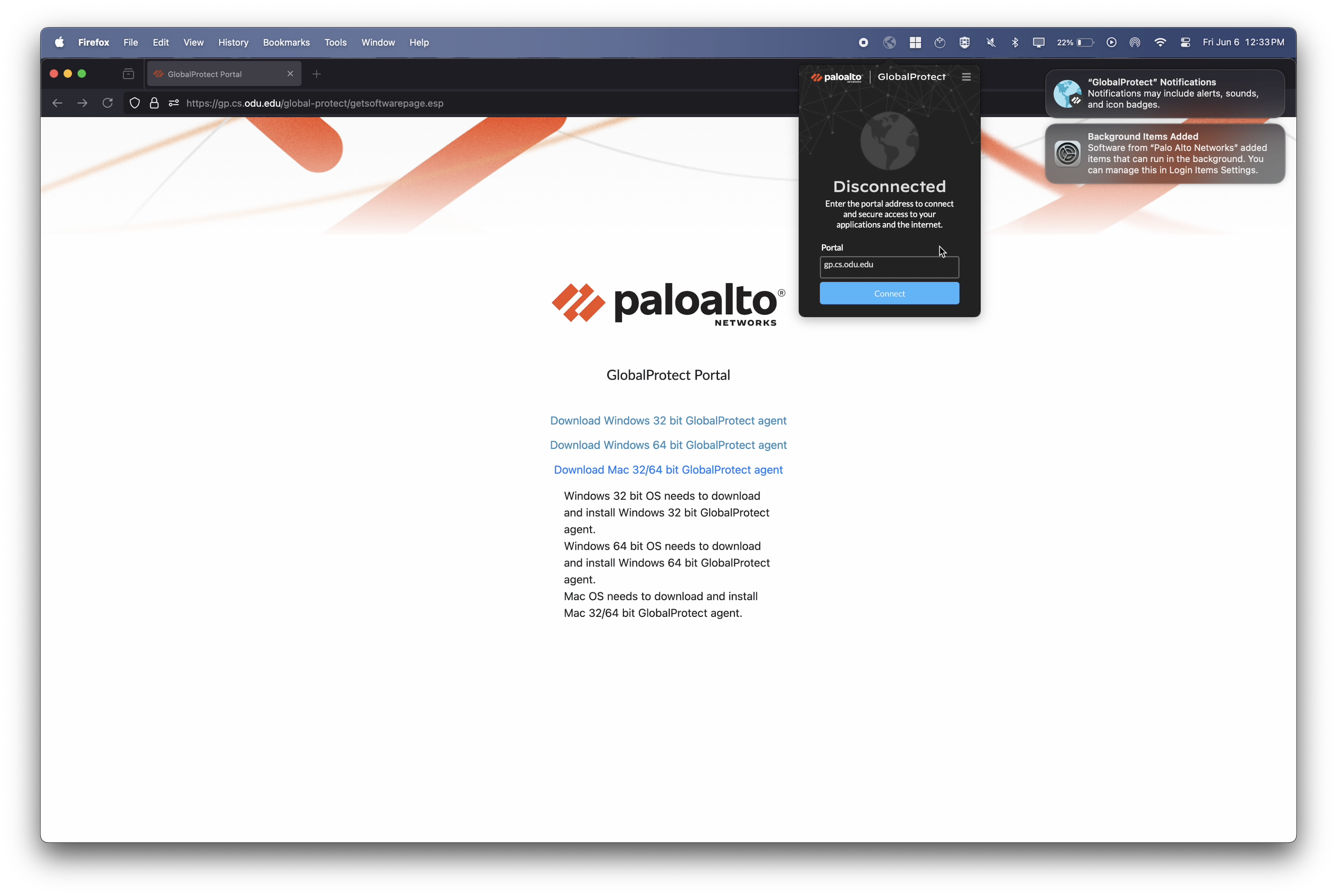The image size is (1337, 896).
Task: Click the GlobalProtect Notifications banner
Action: (1165, 93)
